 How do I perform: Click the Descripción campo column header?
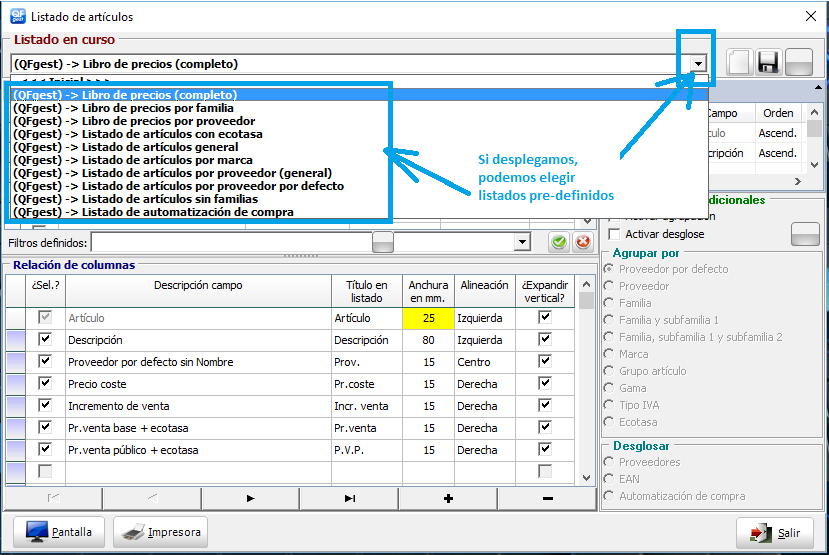198,291
